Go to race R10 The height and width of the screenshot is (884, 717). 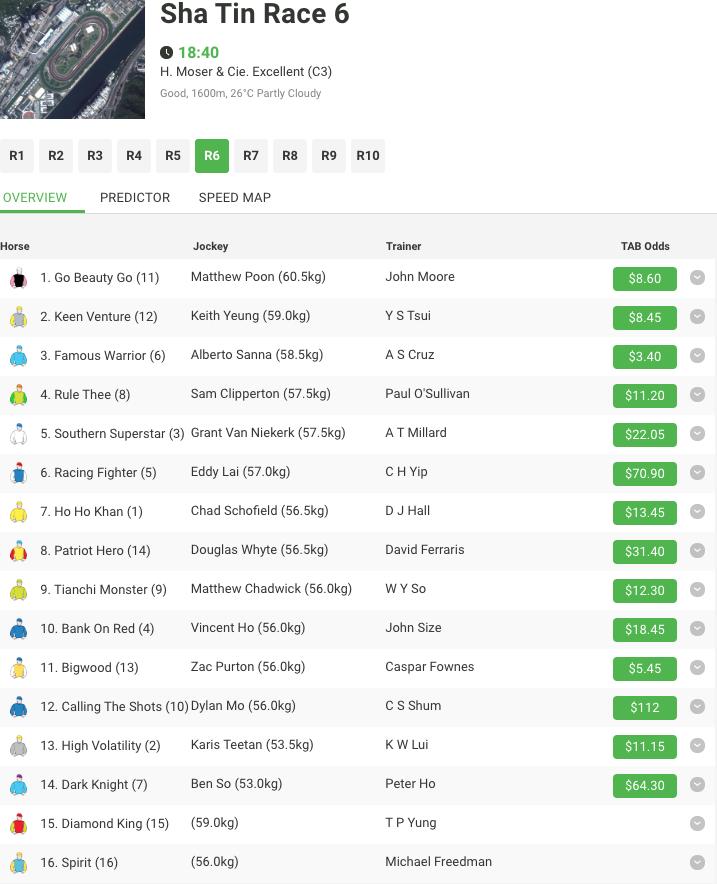click(x=368, y=156)
